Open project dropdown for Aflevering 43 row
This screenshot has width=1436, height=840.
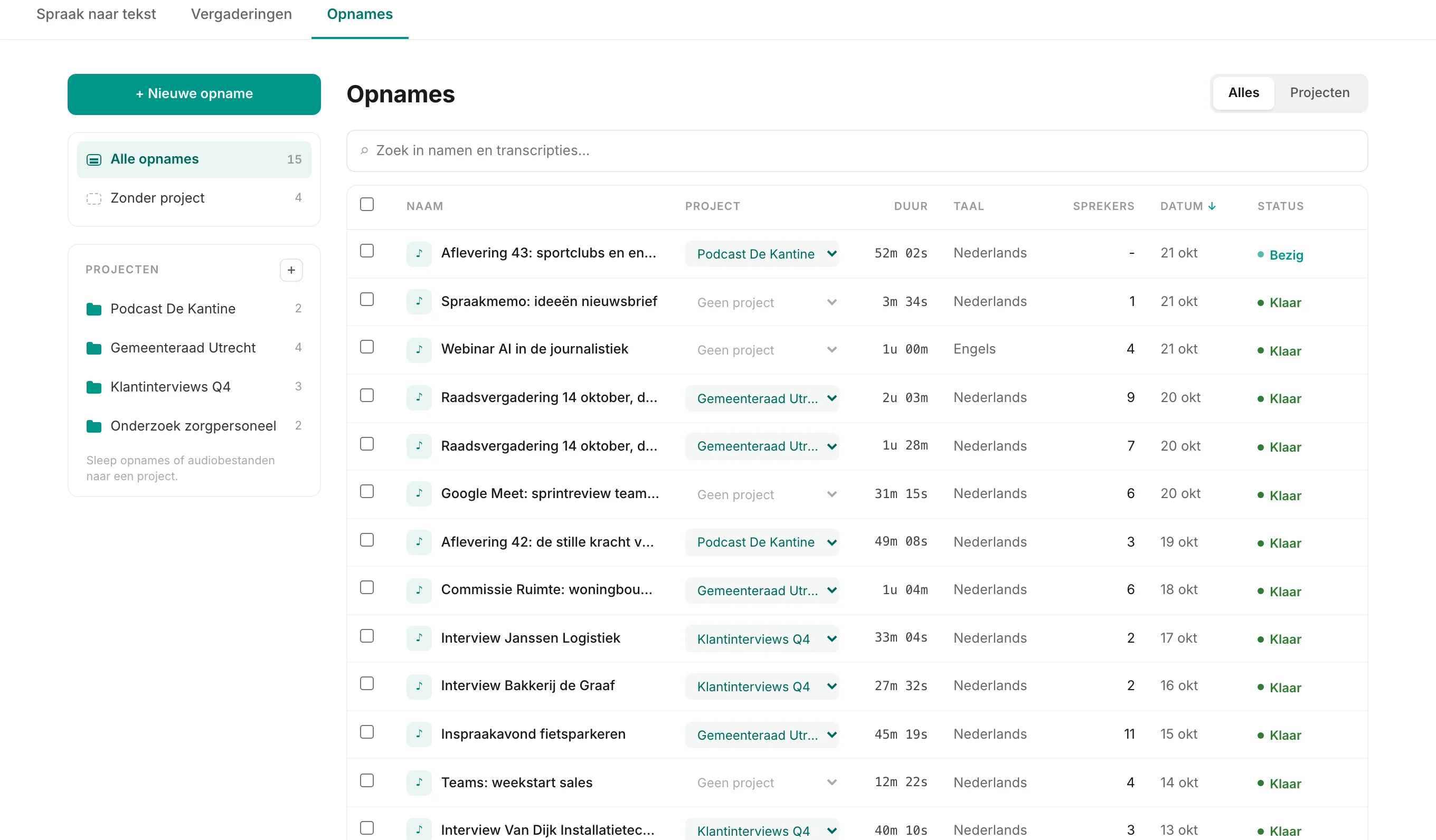(x=762, y=254)
